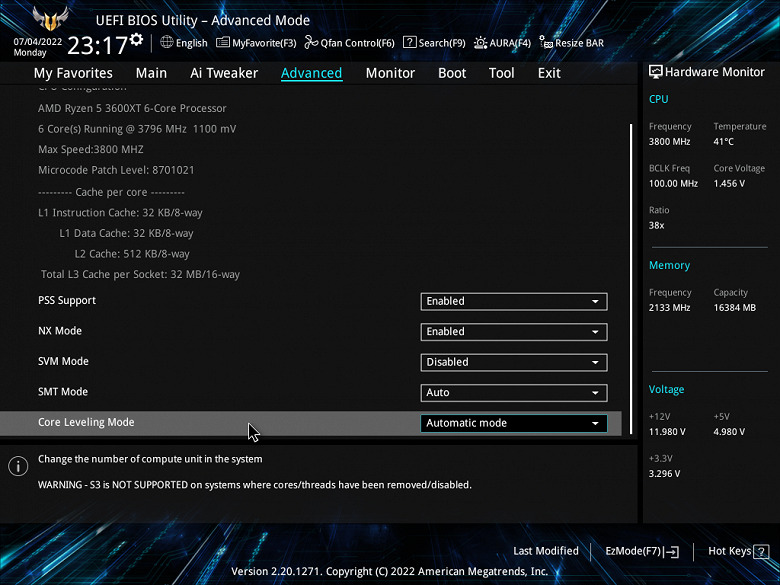Click the vertical settings scrollbar
780x585 pixels.
tap(631, 279)
